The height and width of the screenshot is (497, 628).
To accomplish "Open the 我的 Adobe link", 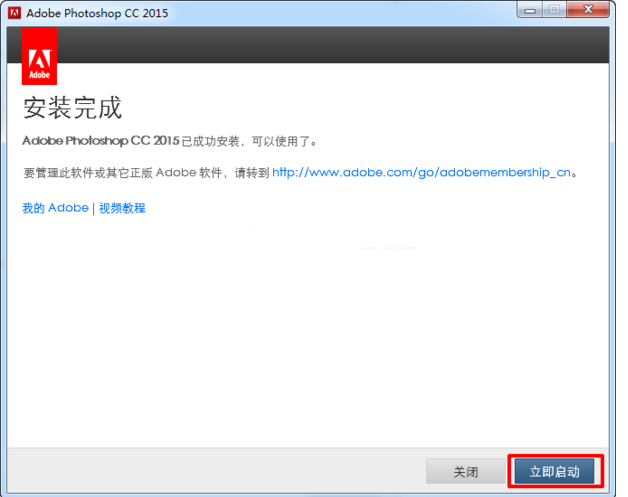I will (55, 208).
